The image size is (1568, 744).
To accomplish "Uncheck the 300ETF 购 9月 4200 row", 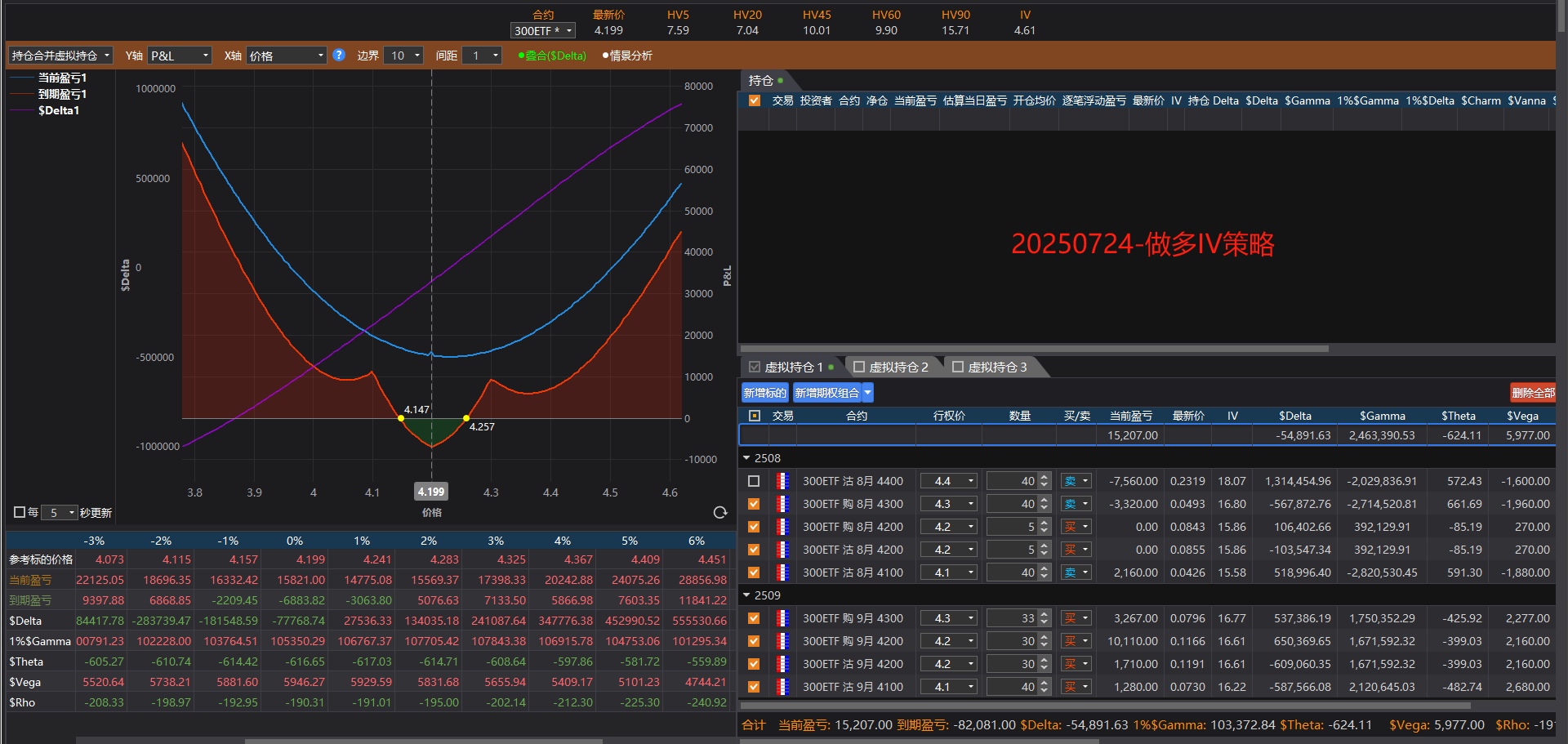I will [x=754, y=642].
